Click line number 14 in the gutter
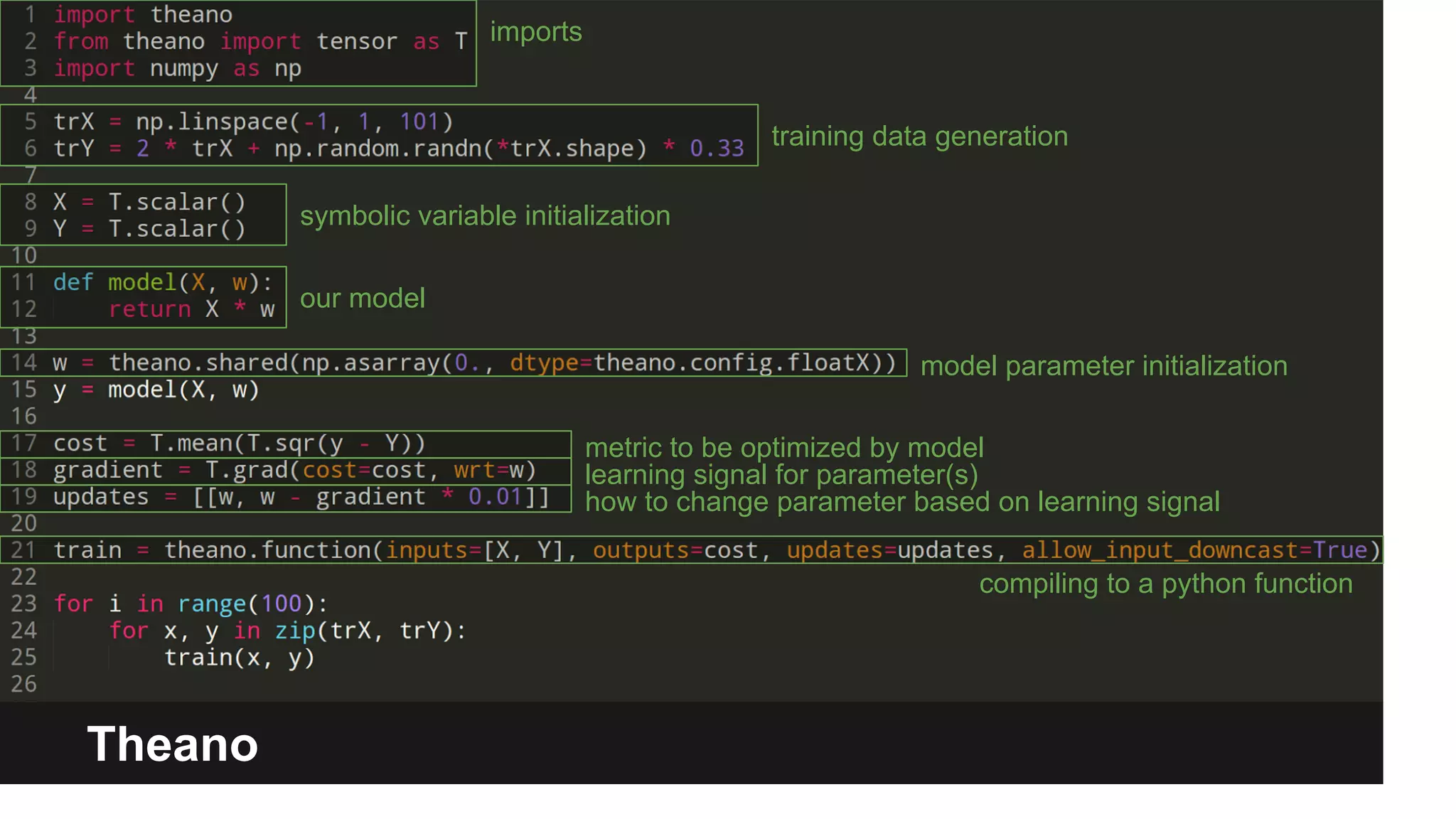 point(23,363)
